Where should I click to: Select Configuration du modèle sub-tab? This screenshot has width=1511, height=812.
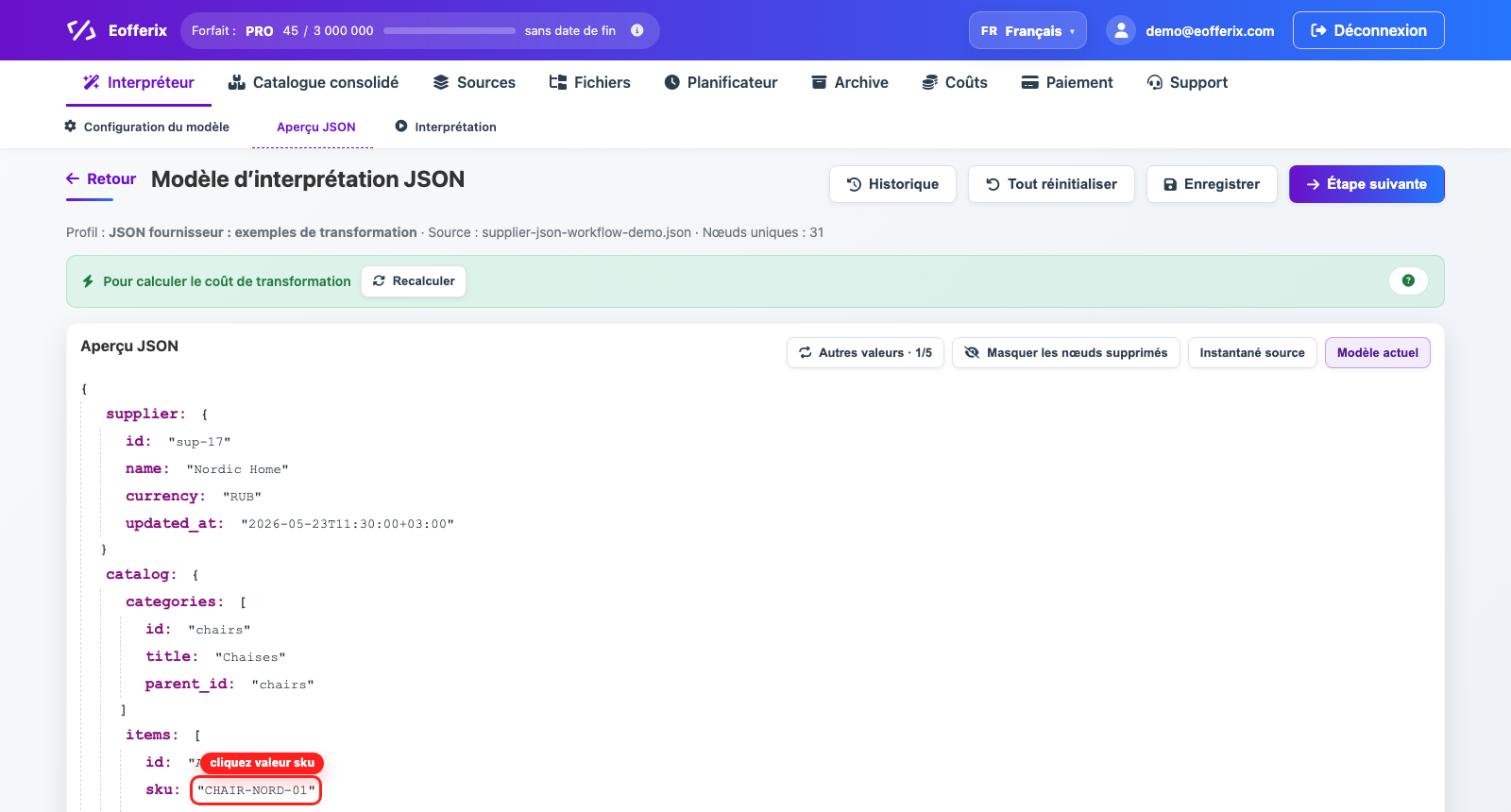pos(147,127)
